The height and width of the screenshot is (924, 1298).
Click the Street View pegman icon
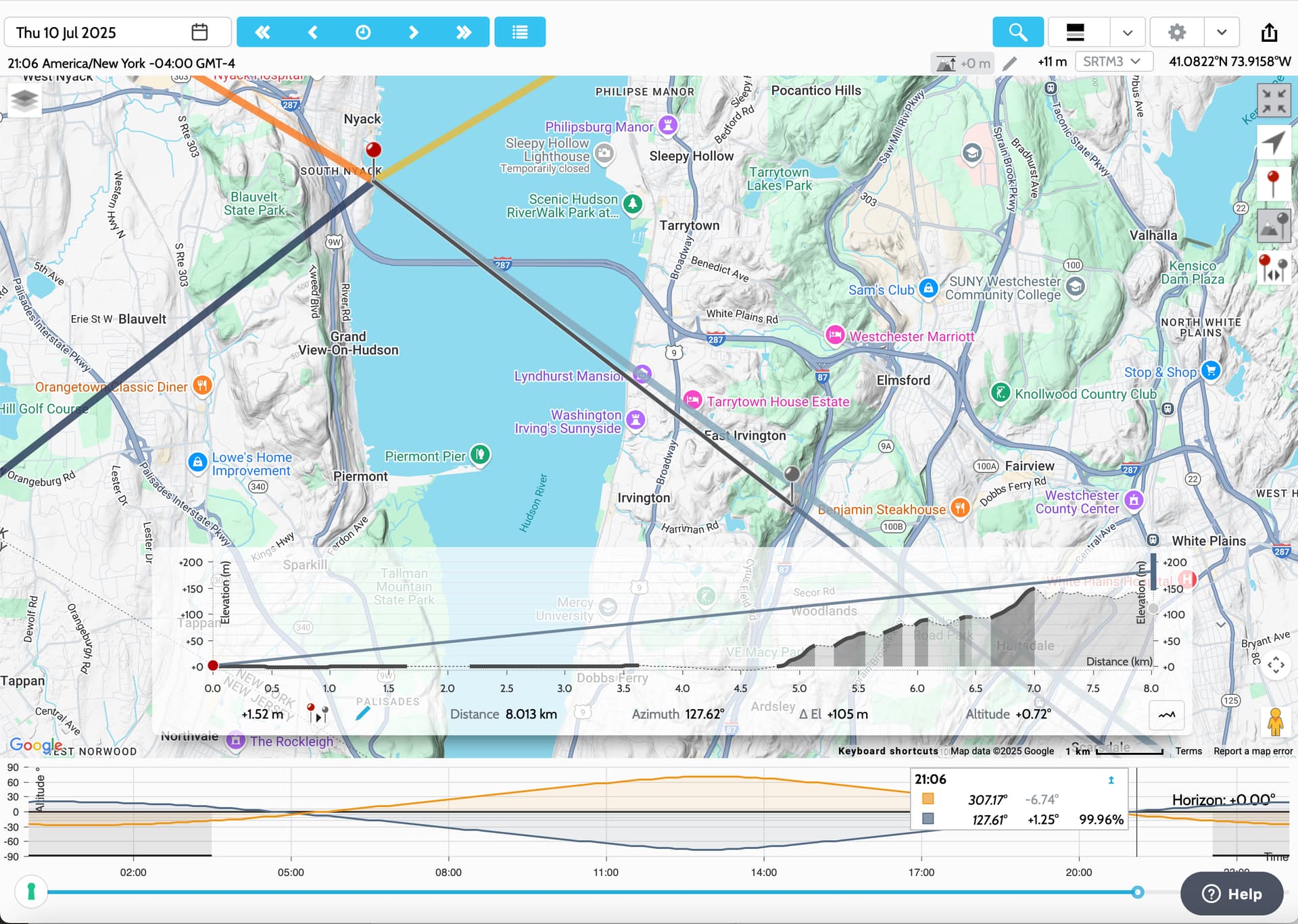click(1276, 722)
